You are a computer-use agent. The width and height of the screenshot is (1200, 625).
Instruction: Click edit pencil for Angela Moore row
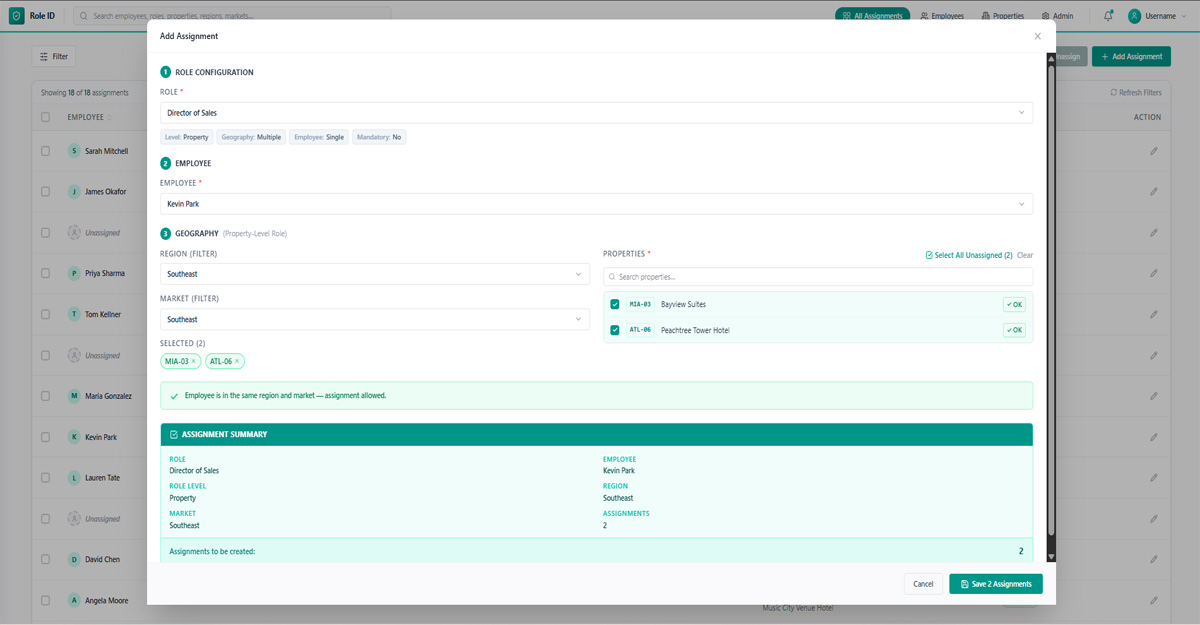(1154, 600)
